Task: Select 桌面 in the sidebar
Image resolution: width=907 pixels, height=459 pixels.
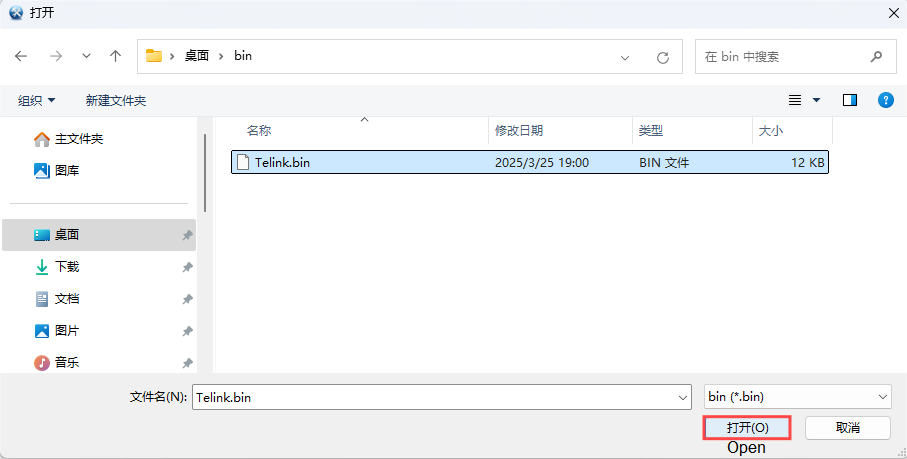Action: 99,235
